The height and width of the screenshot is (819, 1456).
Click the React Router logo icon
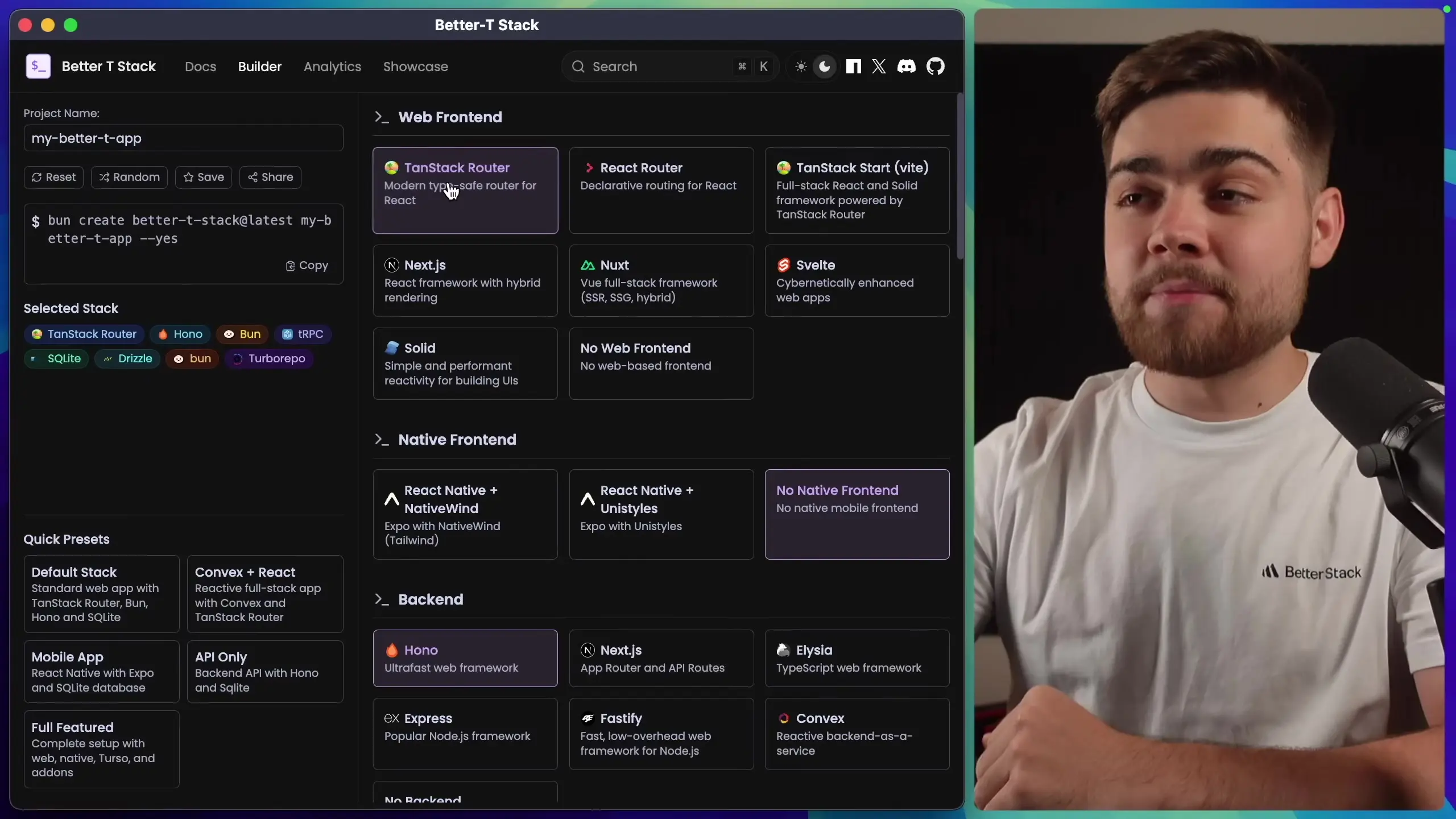coord(588,168)
